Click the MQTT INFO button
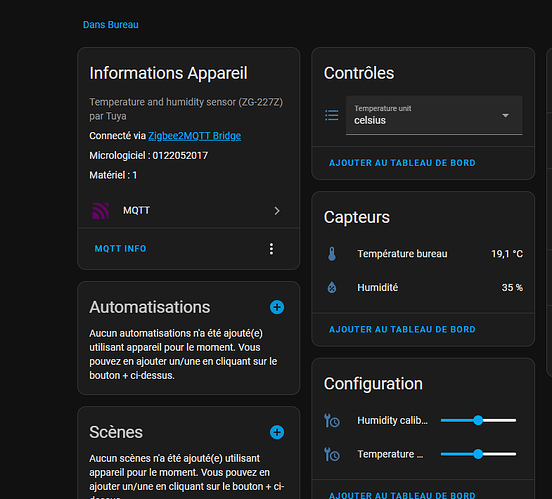This screenshot has width=552, height=499. click(120, 249)
